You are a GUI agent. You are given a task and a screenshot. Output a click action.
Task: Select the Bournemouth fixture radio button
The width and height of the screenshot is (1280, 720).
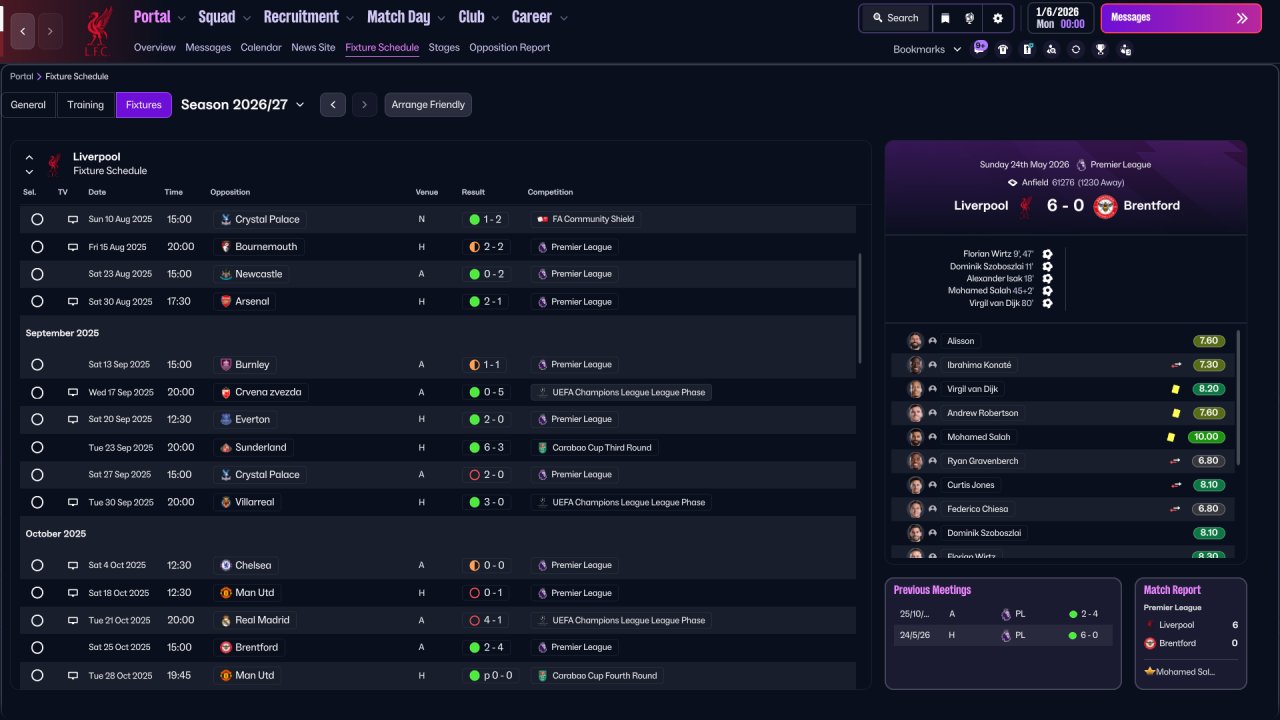tap(37, 247)
